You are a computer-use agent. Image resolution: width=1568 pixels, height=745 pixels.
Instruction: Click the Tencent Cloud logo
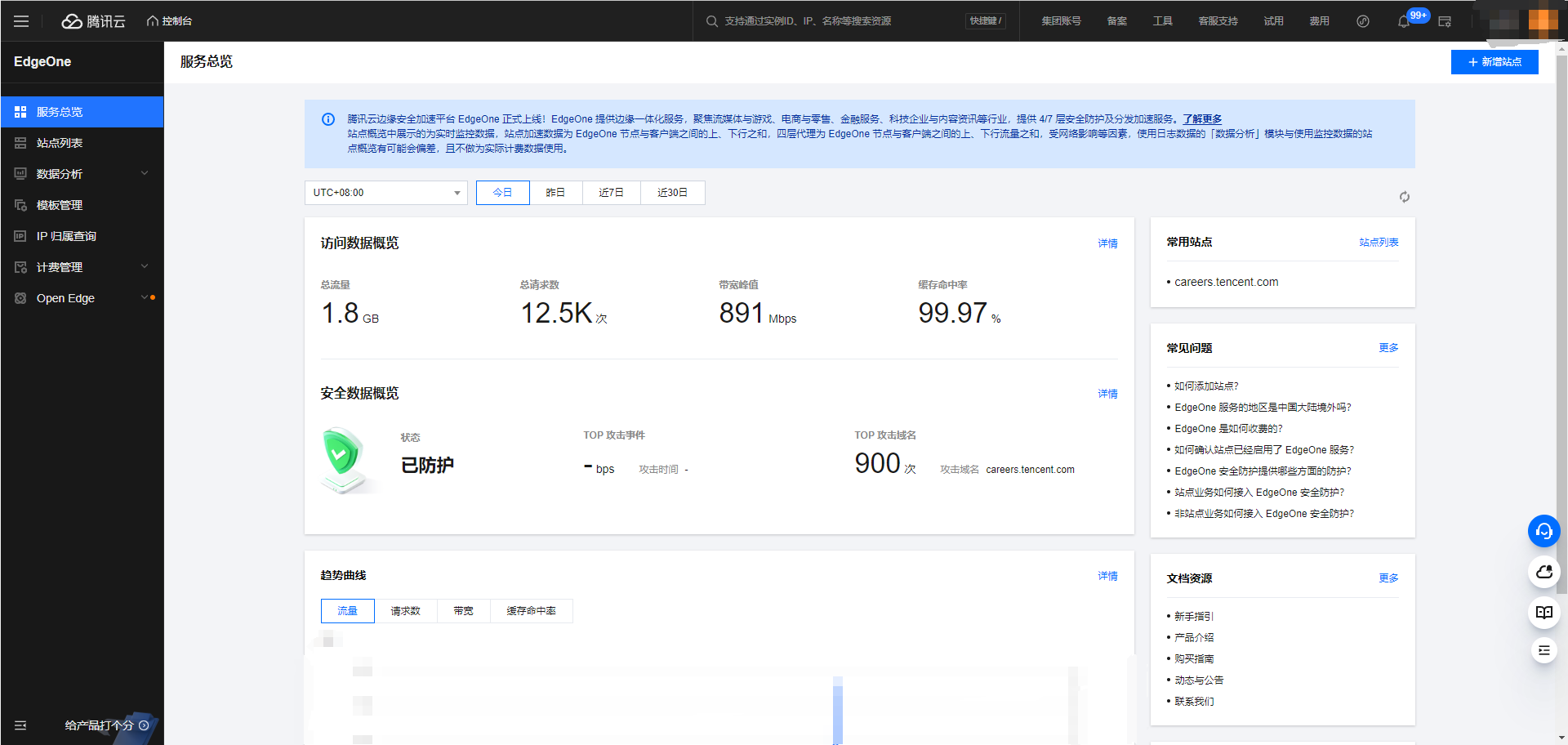click(x=93, y=21)
